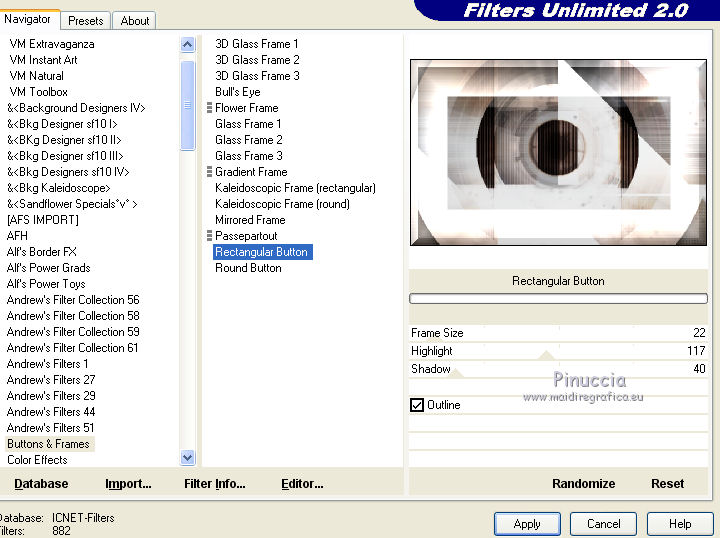The width and height of the screenshot is (720, 538).
Task: Select the Bull's Eye filter
Action: click(238, 92)
